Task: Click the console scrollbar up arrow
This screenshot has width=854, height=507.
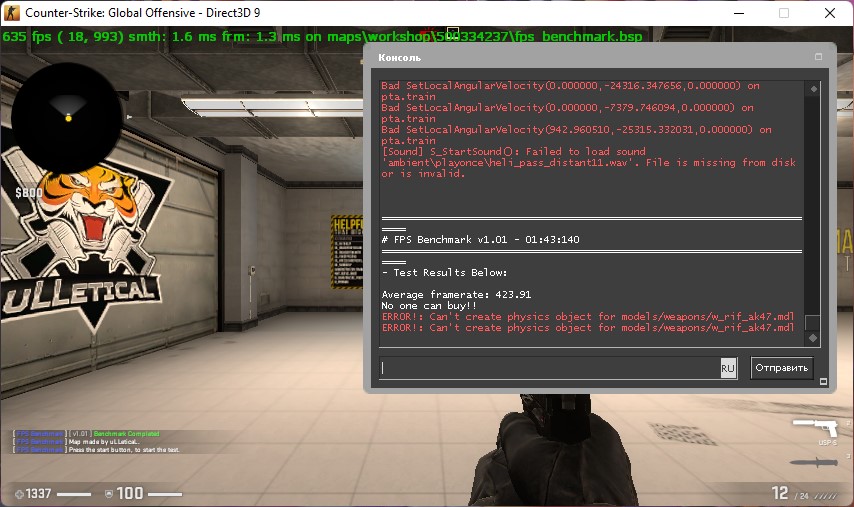Action: tap(813, 89)
